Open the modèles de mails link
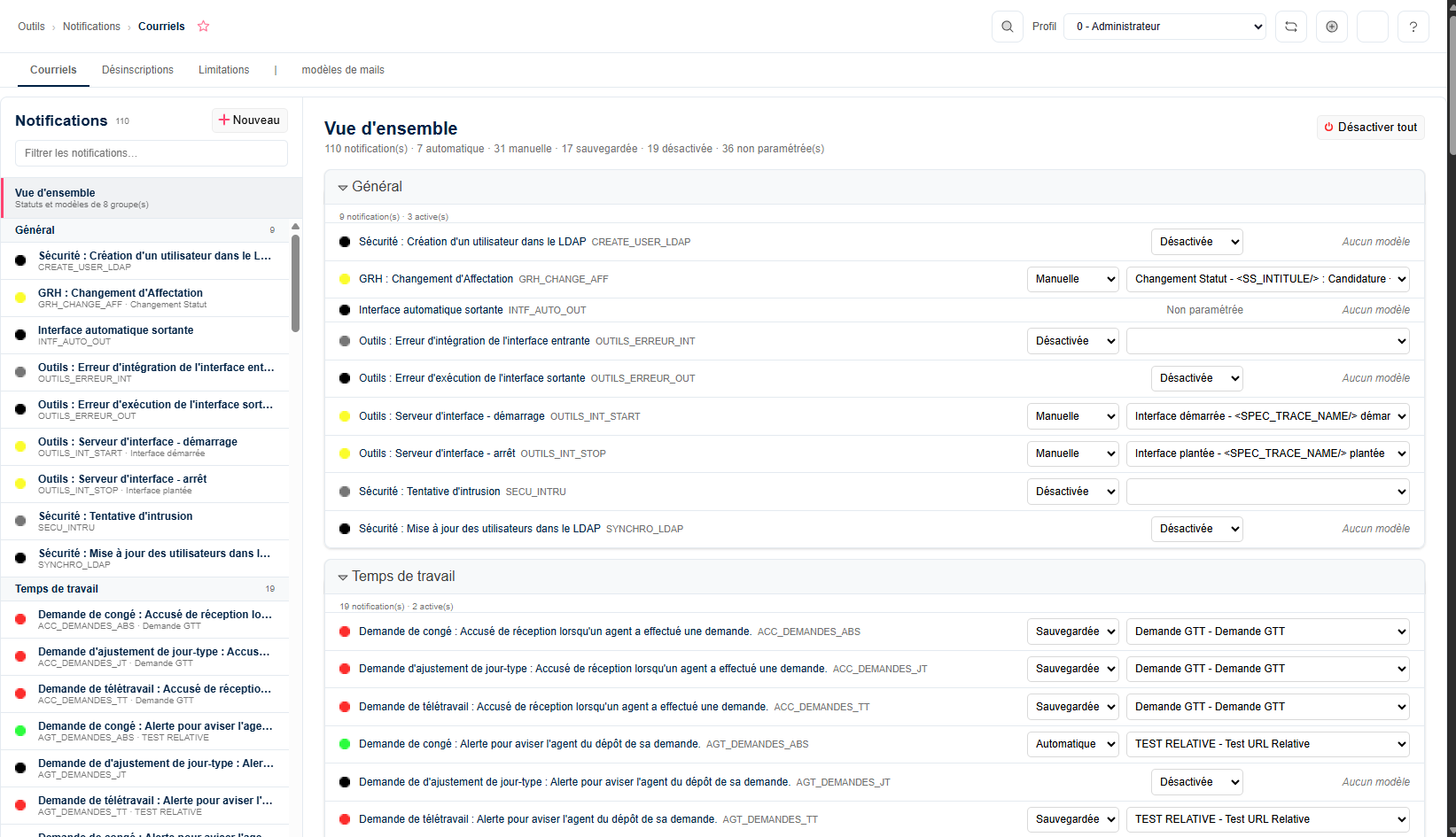 343,70
